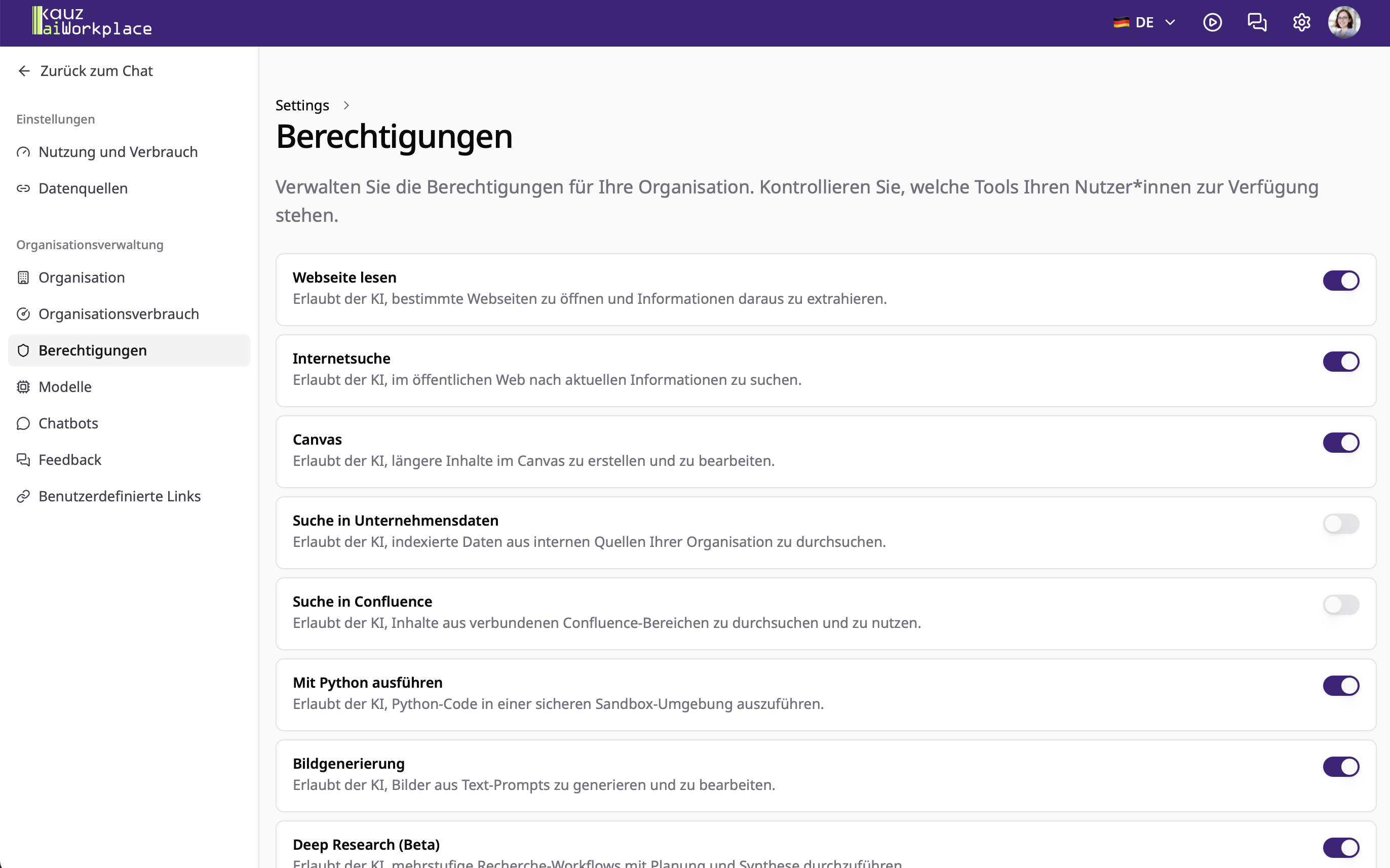Open Settings via the breadcrumb link
Viewport: 1390px width, 868px height.
pos(302,105)
